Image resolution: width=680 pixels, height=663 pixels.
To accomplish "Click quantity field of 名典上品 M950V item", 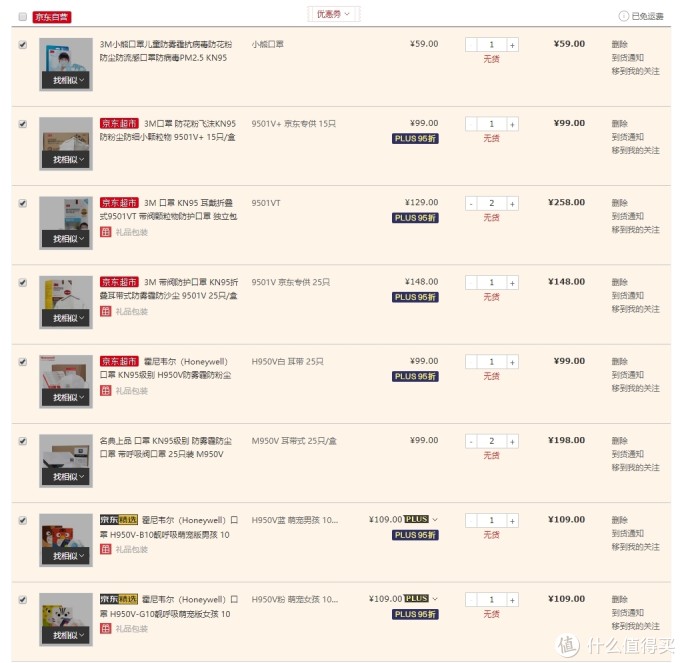I will click(x=492, y=442).
